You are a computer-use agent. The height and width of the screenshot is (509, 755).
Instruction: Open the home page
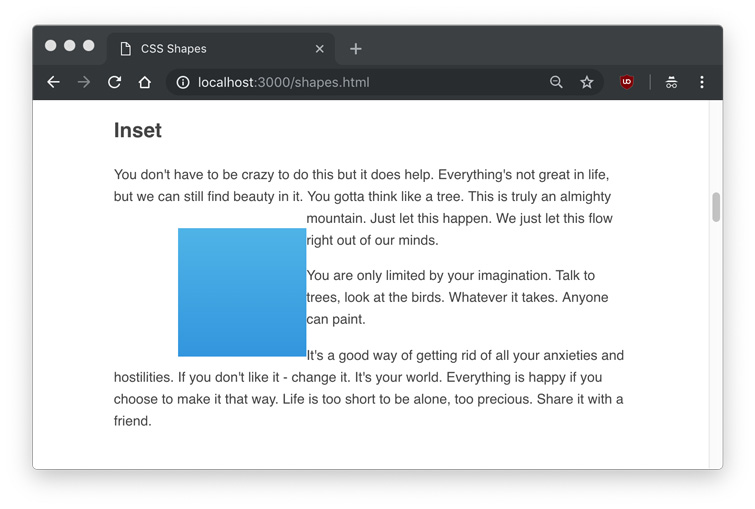(145, 82)
